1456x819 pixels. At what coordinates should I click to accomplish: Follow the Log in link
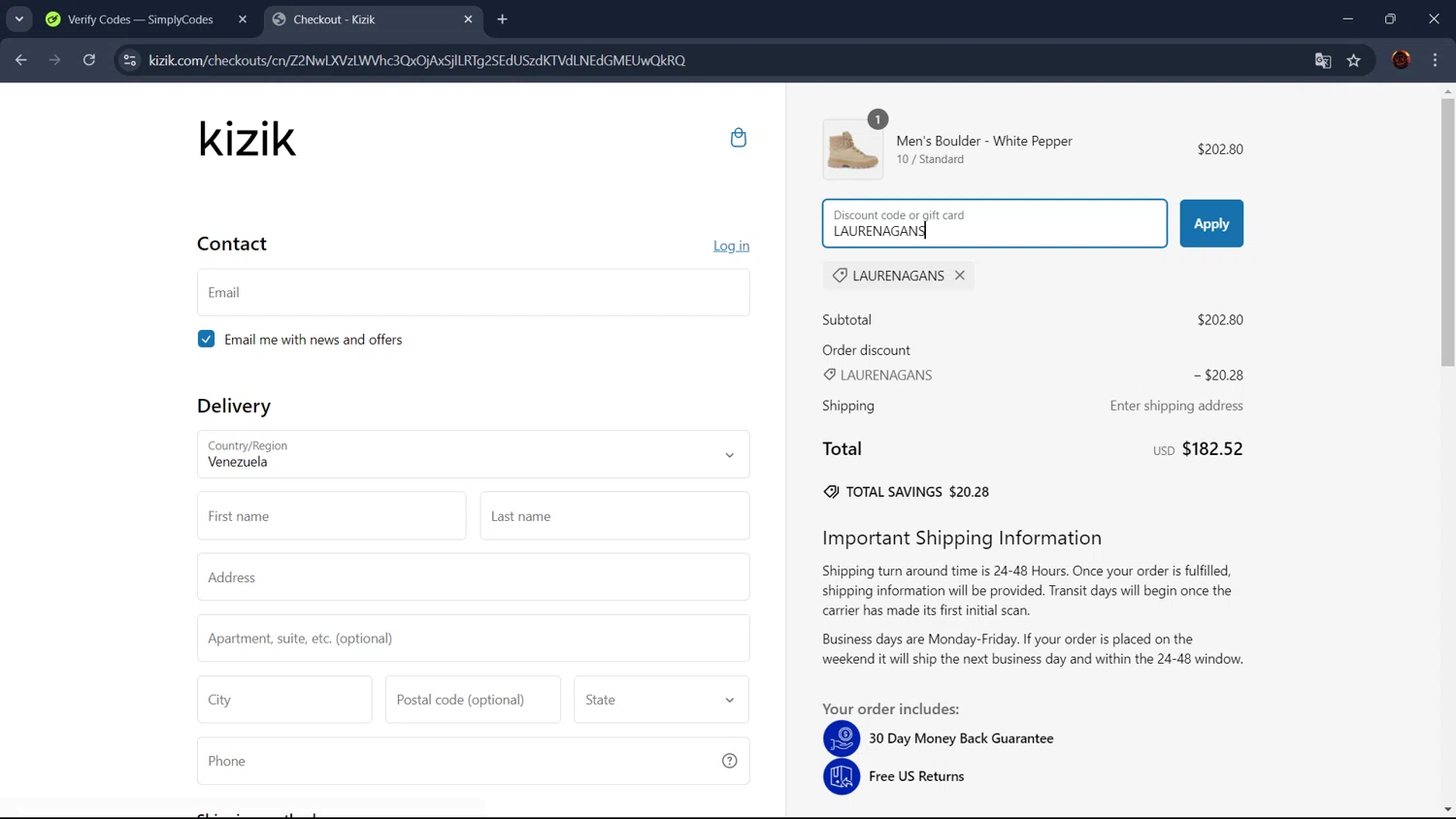[731, 246]
